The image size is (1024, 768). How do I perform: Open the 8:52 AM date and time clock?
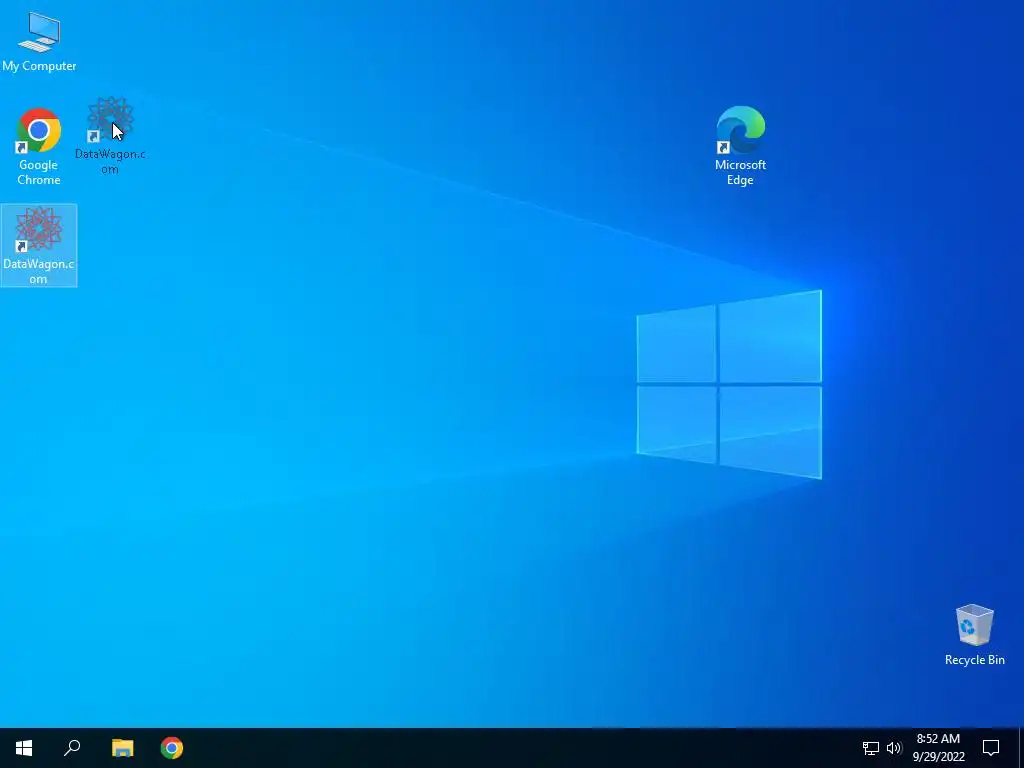click(938, 748)
